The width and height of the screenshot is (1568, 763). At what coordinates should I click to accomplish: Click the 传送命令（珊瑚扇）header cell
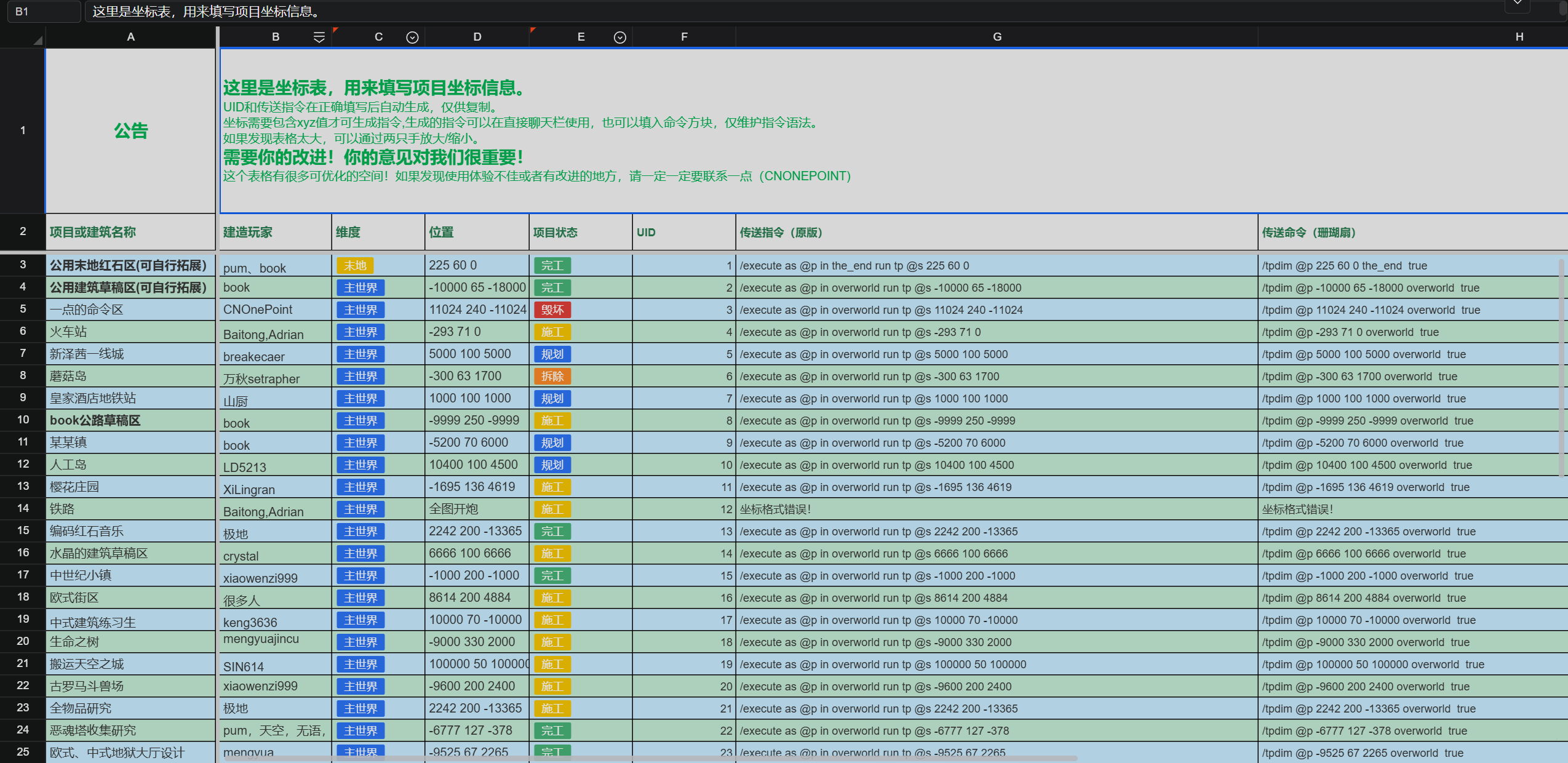(1412, 232)
